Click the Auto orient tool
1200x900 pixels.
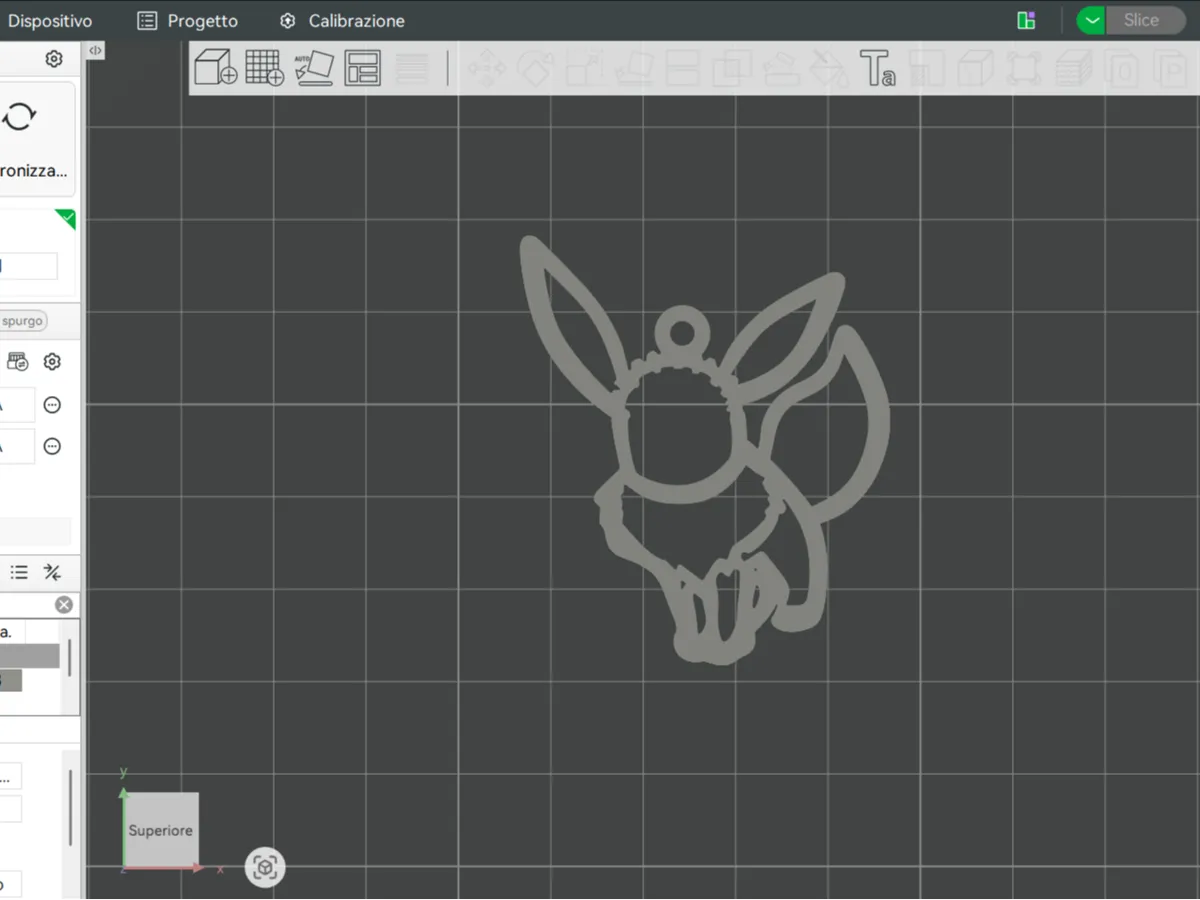pos(314,68)
